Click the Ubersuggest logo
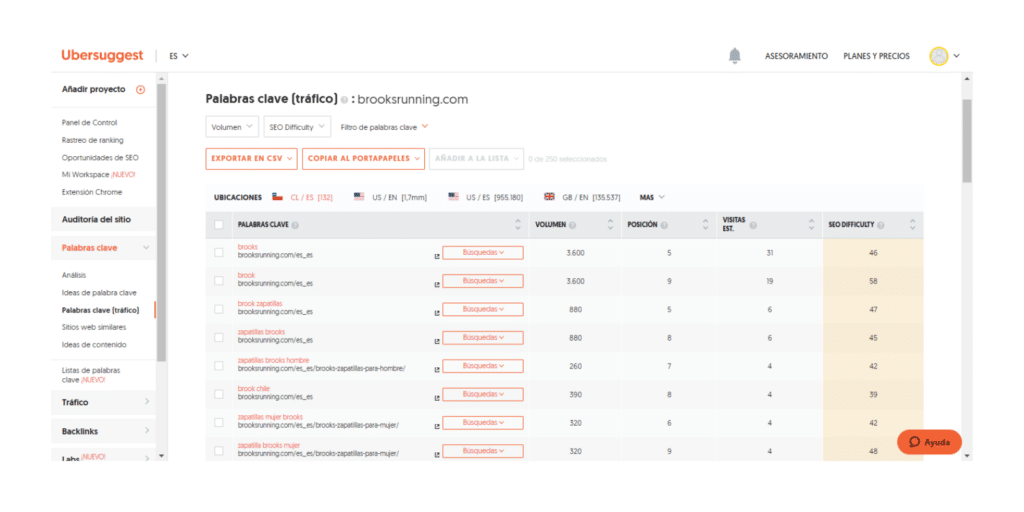The height and width of the screenshot is (512, 1024). [x=102, y=56]
